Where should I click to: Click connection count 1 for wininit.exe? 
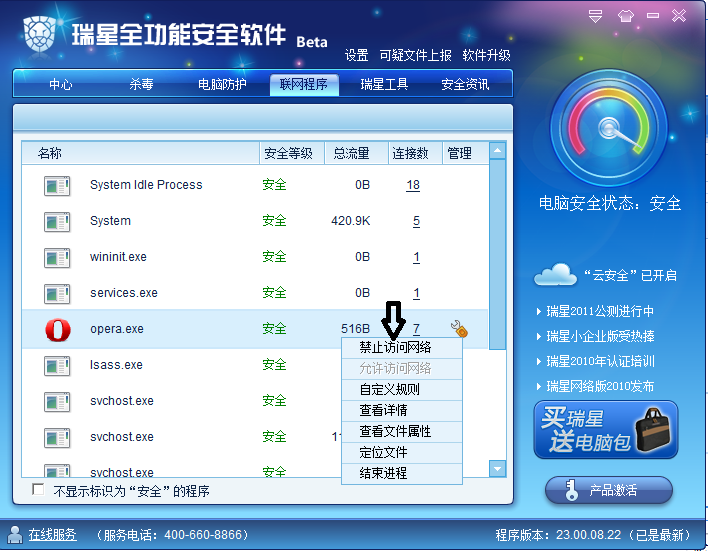point(416,257)
